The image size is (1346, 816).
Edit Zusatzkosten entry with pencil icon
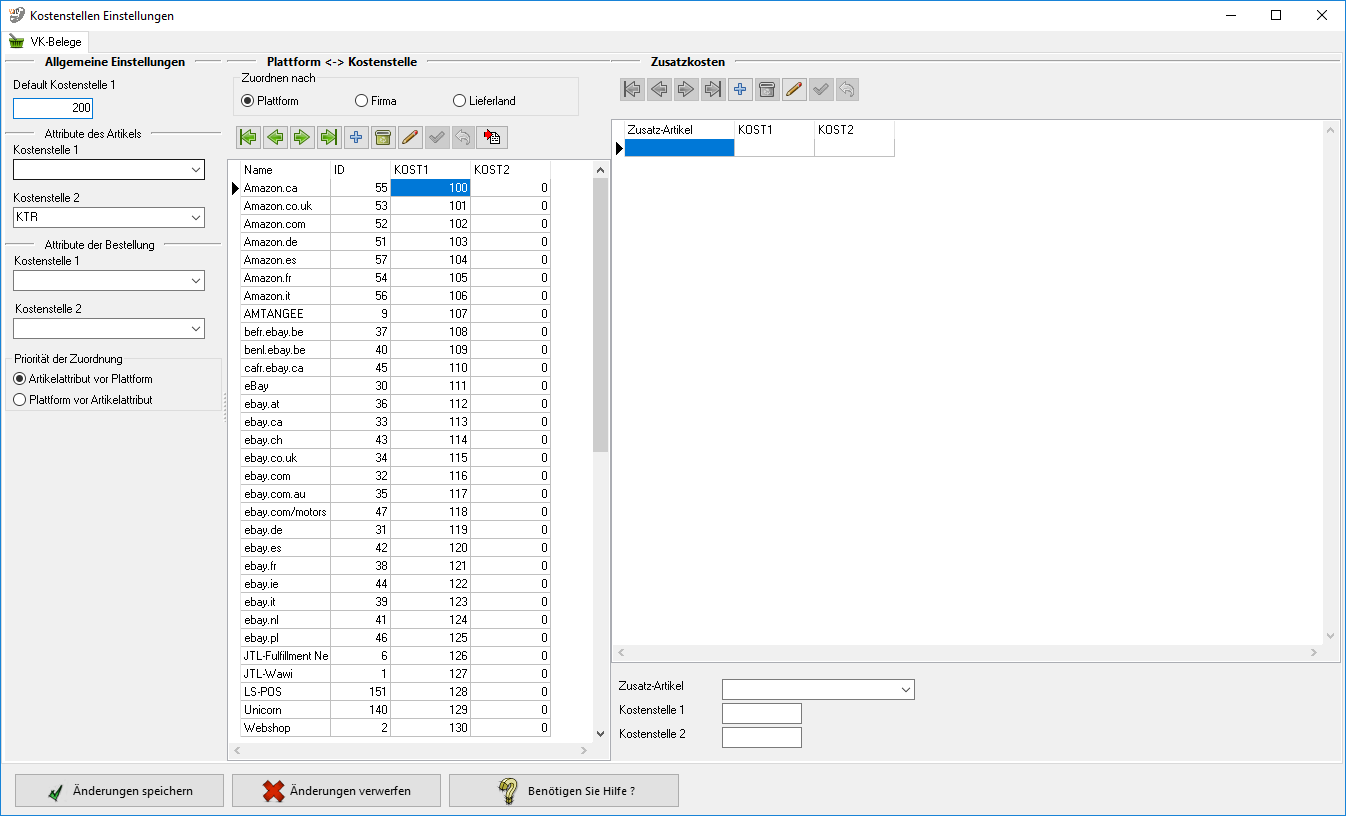(x=794, y=90)
